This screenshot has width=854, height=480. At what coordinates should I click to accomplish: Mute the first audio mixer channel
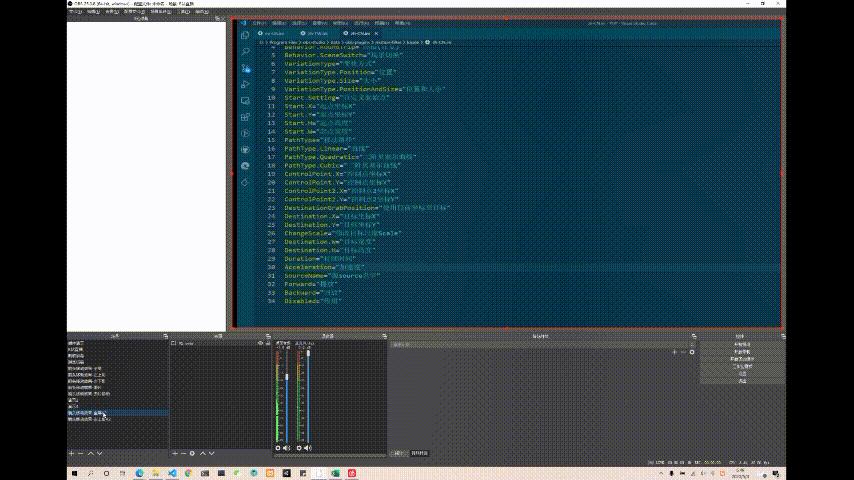pos(287,447)
